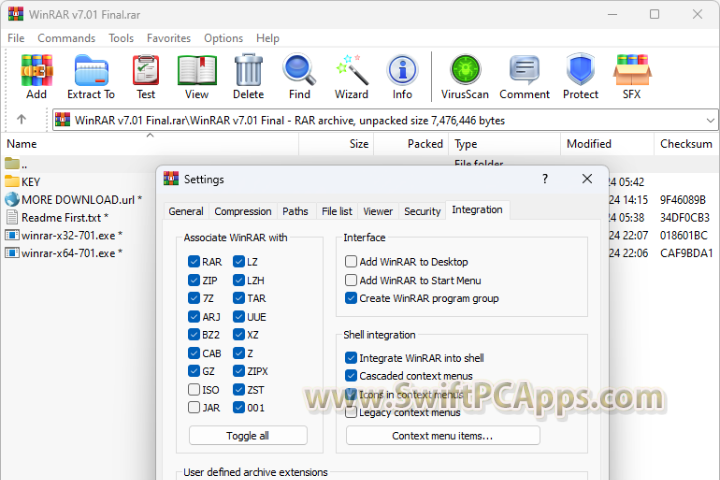Click checksum value CAF9BDA1
Screen dimensions: 720x480
(686, 253)
